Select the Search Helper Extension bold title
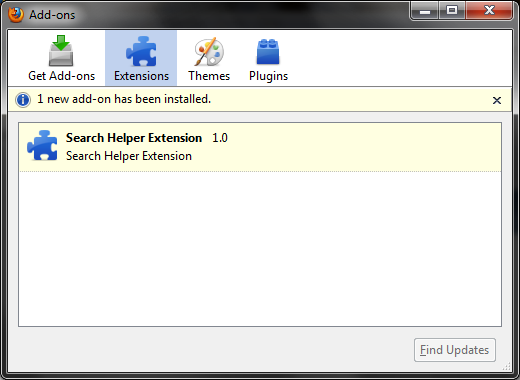Image resolution: width=520 pixels, height=380 pixels. click(134, 138)
